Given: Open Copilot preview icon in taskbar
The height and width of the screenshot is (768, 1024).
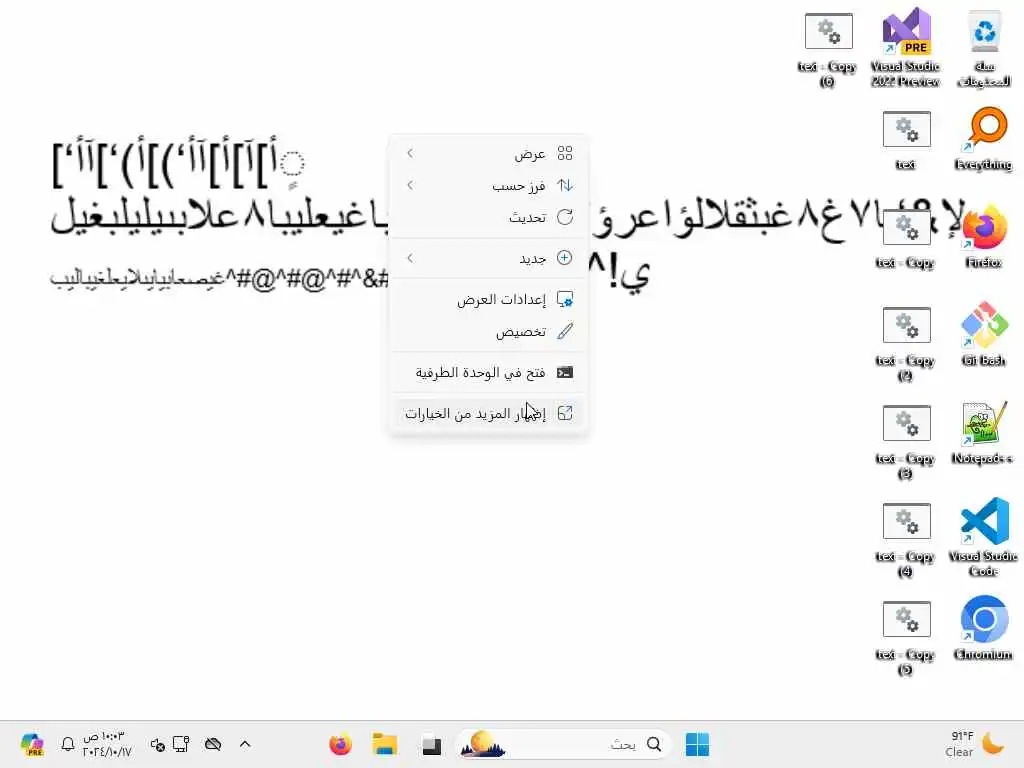Looking at the screenshot, I should (31, 744).
